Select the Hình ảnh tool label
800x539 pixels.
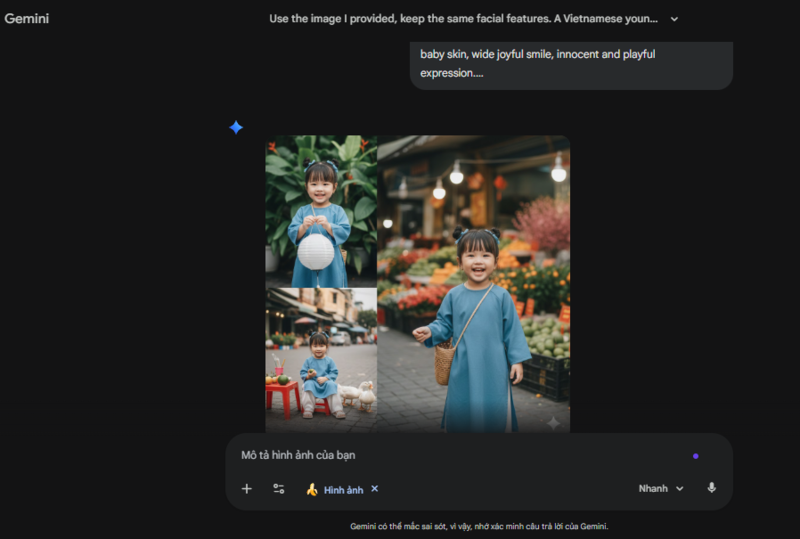343,490
